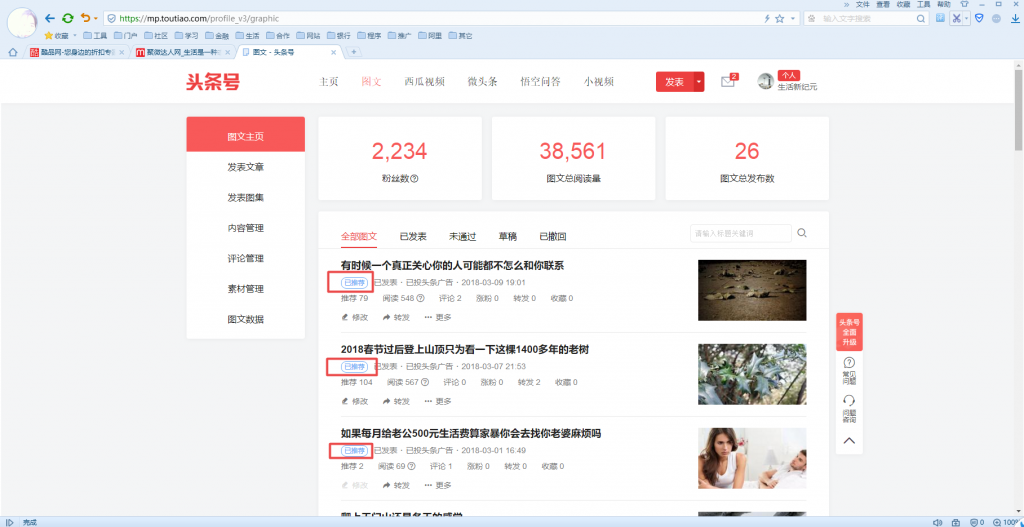Select 评论管理 in the left sidebar

[245, 258]
